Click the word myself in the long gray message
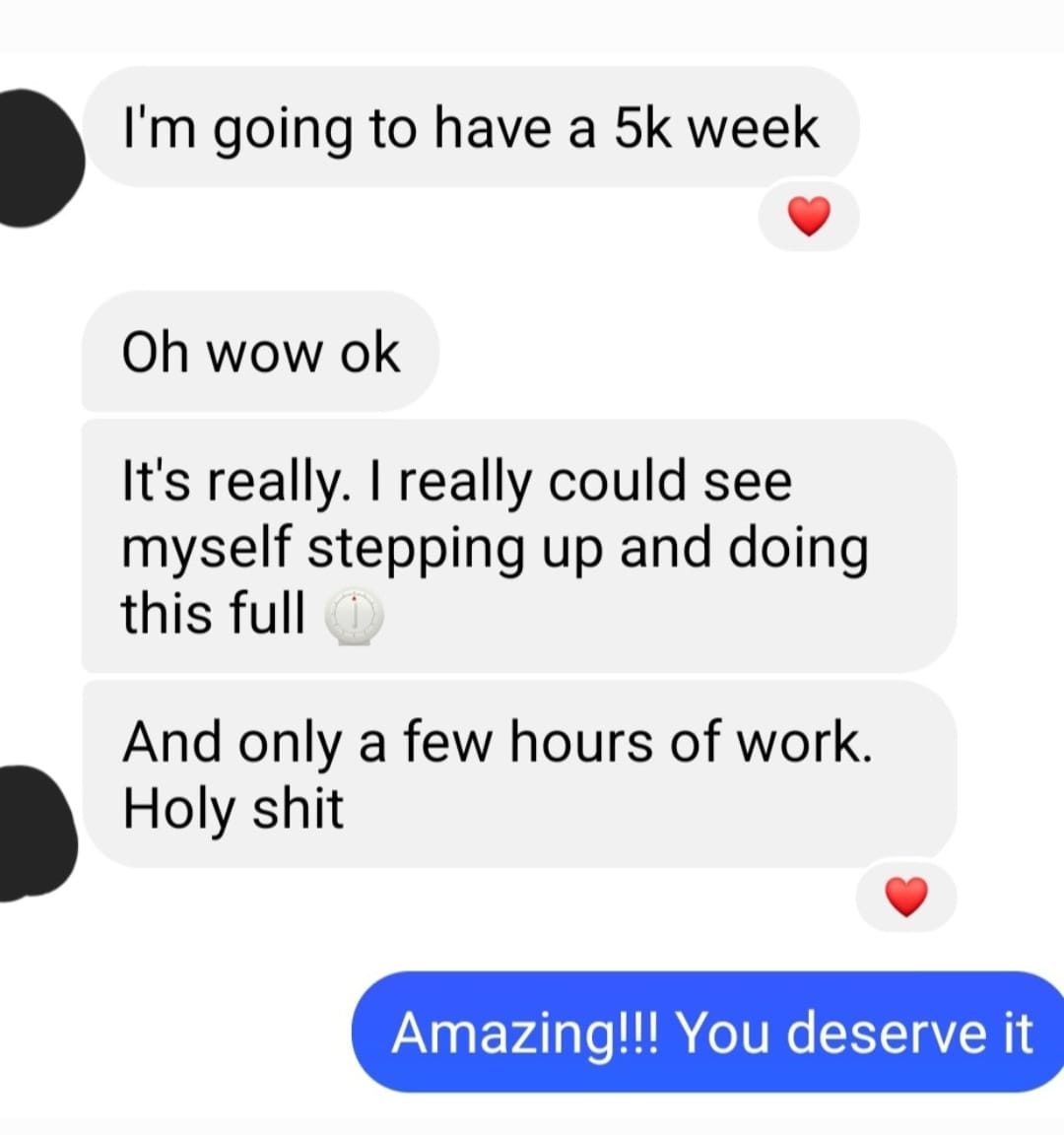1064x1135 pixels. 206,550
